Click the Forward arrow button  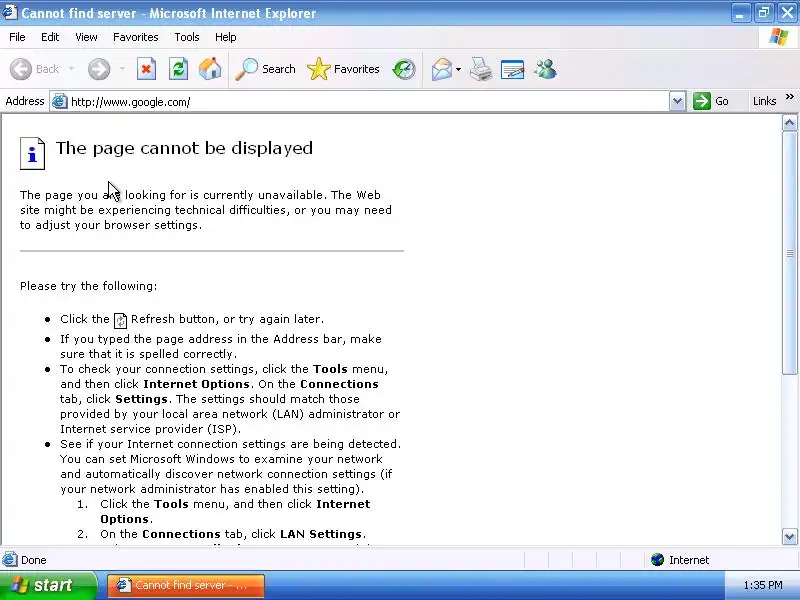[x=98, y=69]
